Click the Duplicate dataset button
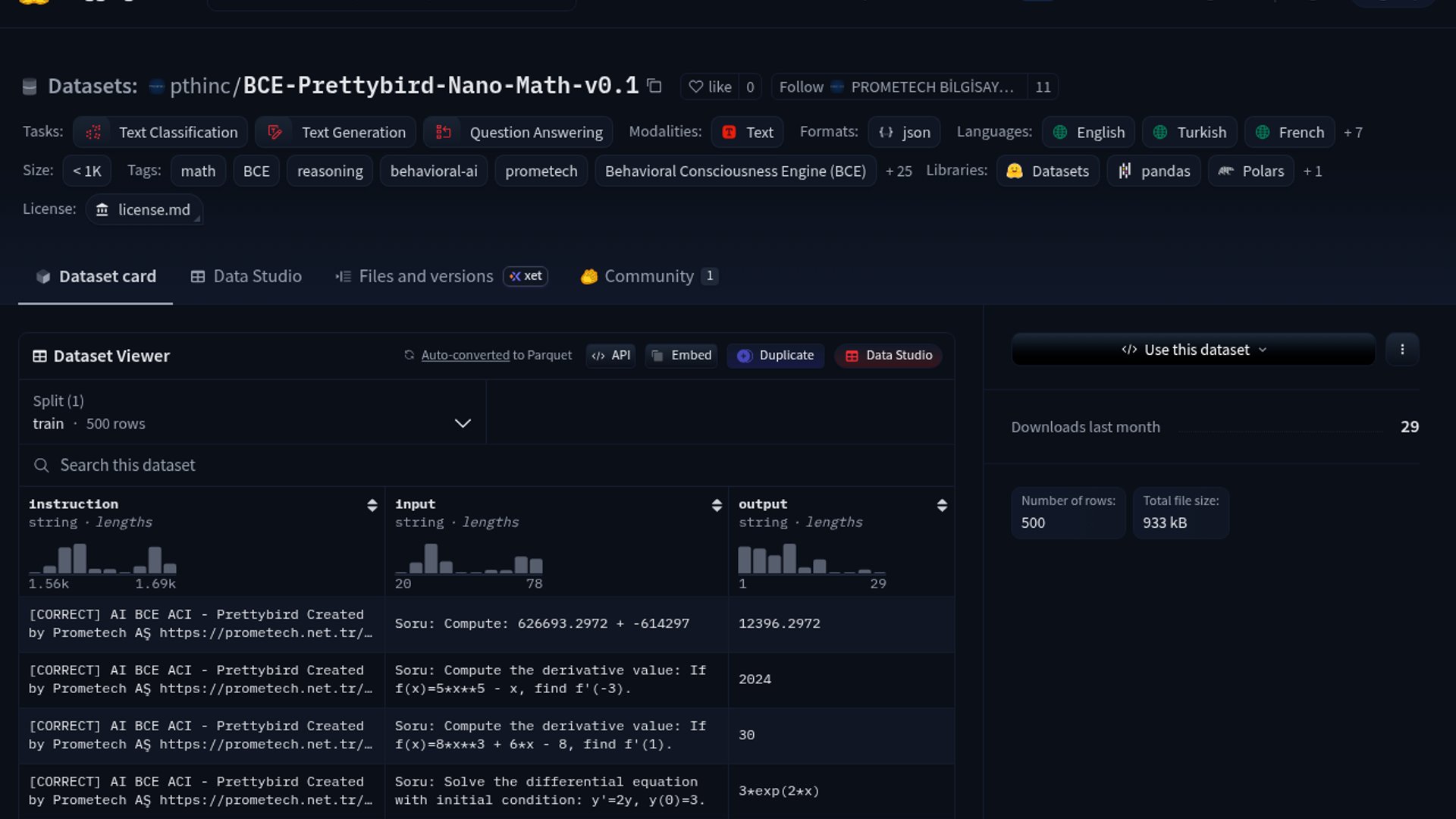Viewport: 1456px width, 819px height. click(776, 356)
